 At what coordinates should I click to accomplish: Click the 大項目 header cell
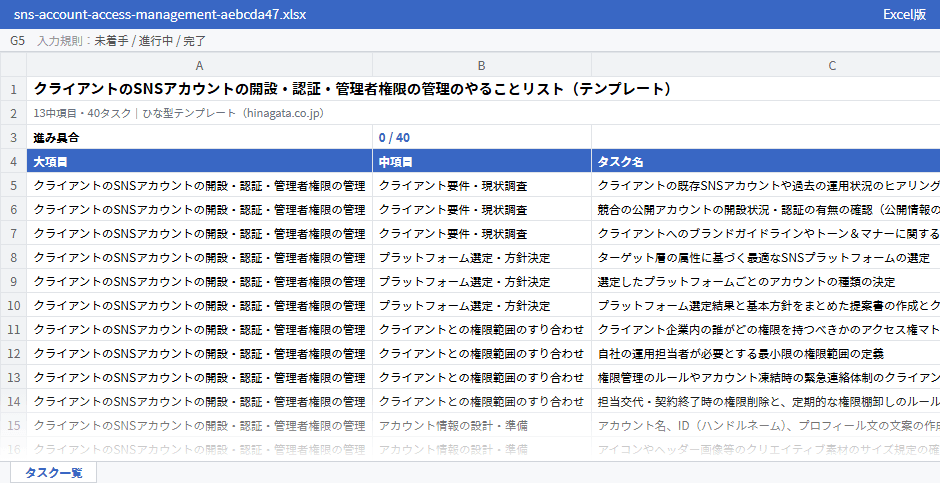[x=200, y=161]
